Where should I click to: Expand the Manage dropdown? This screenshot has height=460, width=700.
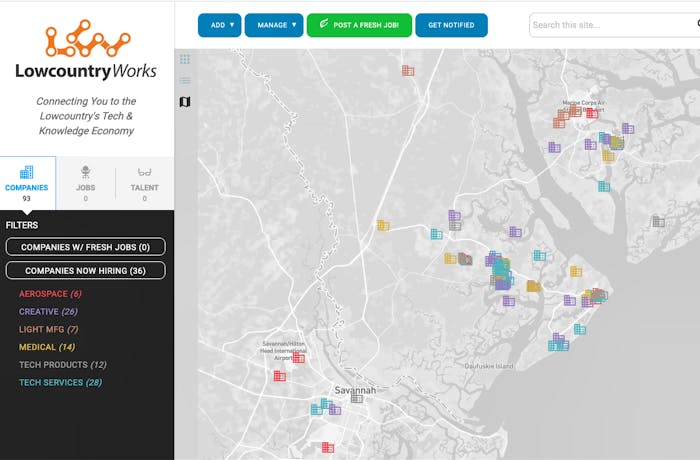click(x=273, y=25)
